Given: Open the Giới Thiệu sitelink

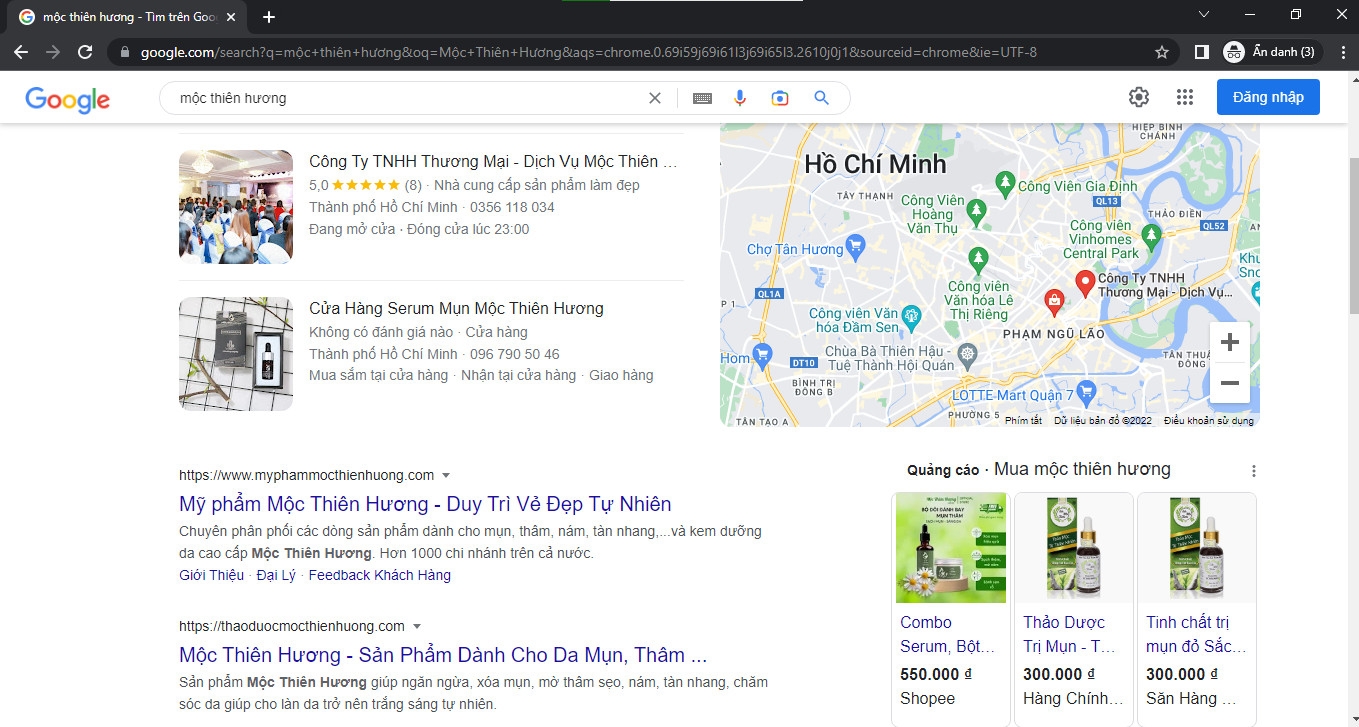Looking at the screenshot, I should (211, 575).
